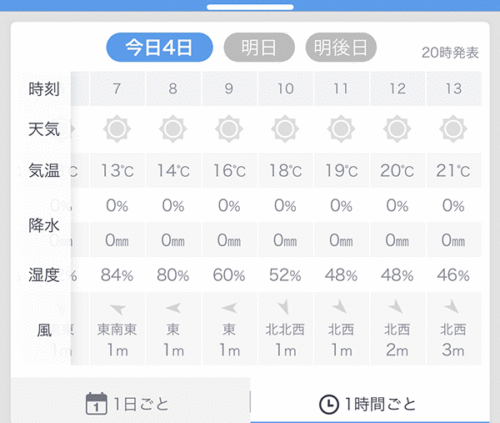The image size is (500, 423).
Task: Tap the hour 12 column header
Action: (397, 89)
